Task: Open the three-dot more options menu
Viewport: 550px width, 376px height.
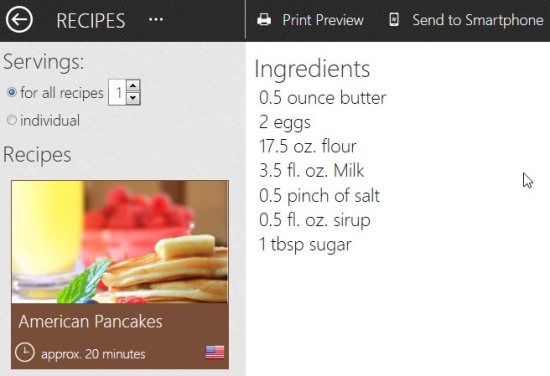Action: tap(156, 19)
